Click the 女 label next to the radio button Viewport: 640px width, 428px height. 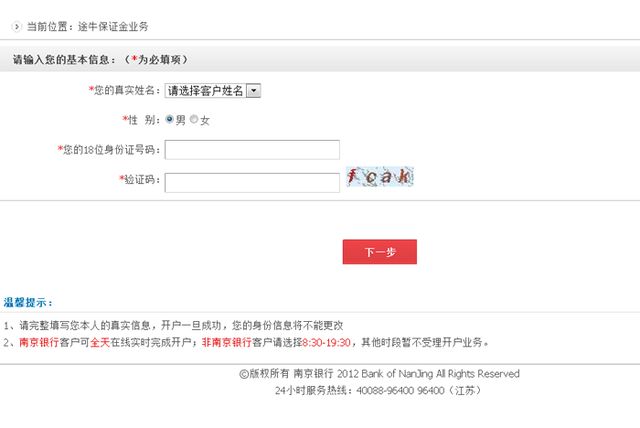click(x=205, y=120)
